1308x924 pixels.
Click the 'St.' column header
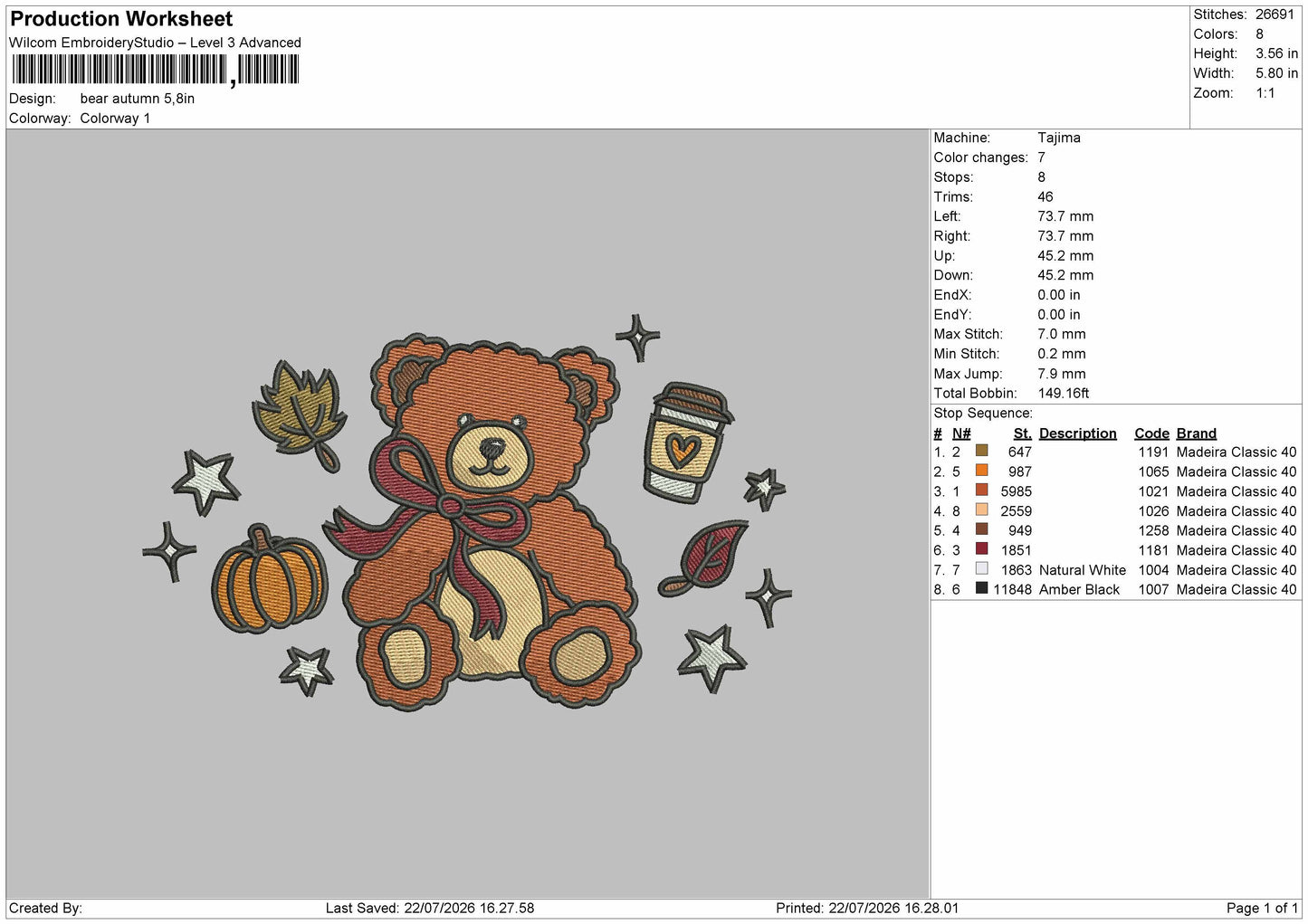point(1023,433)
